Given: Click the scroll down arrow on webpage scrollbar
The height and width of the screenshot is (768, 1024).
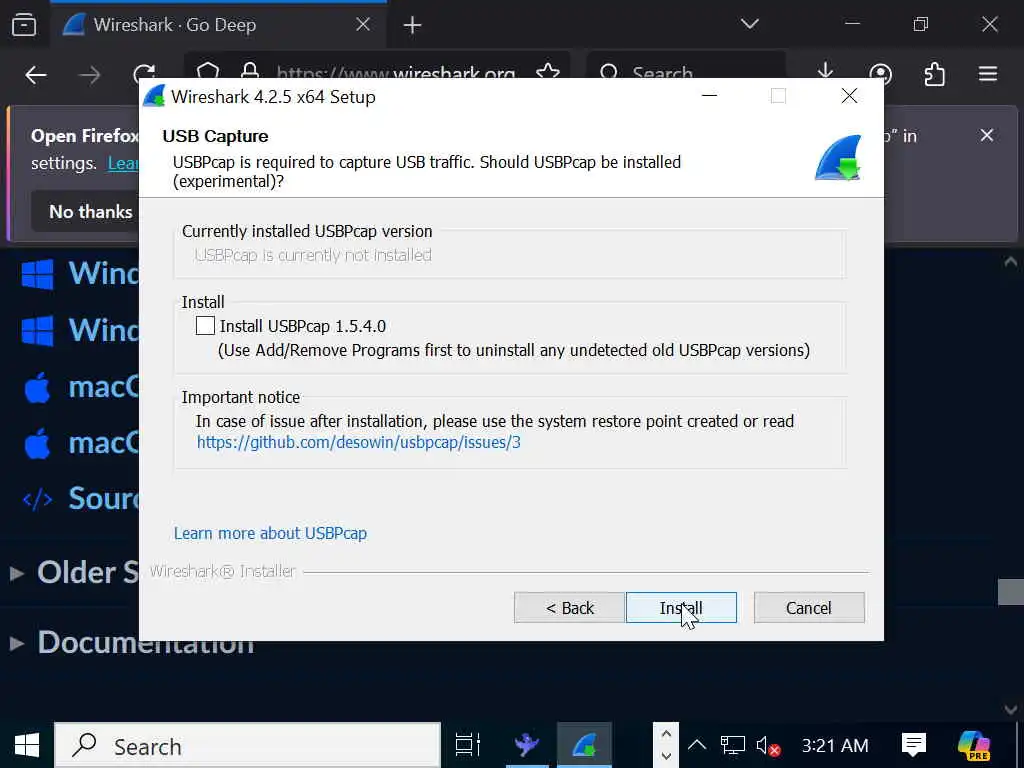Looking at the screenshot, I should click(1010, 709).
